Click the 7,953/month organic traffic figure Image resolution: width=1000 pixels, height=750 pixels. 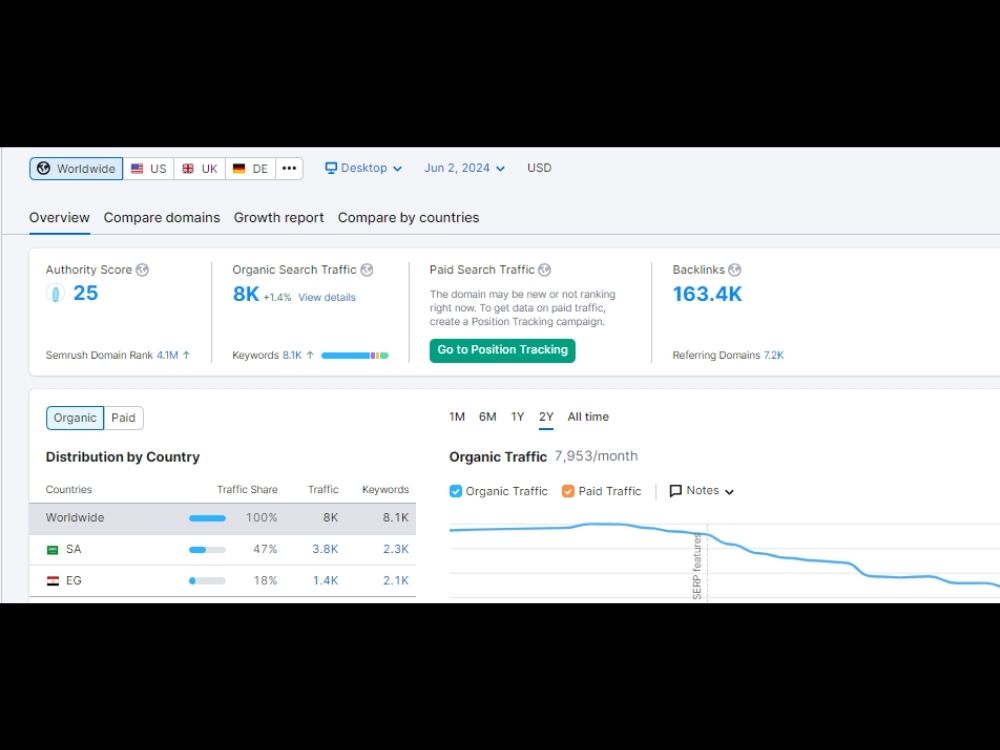click(596, 456)
